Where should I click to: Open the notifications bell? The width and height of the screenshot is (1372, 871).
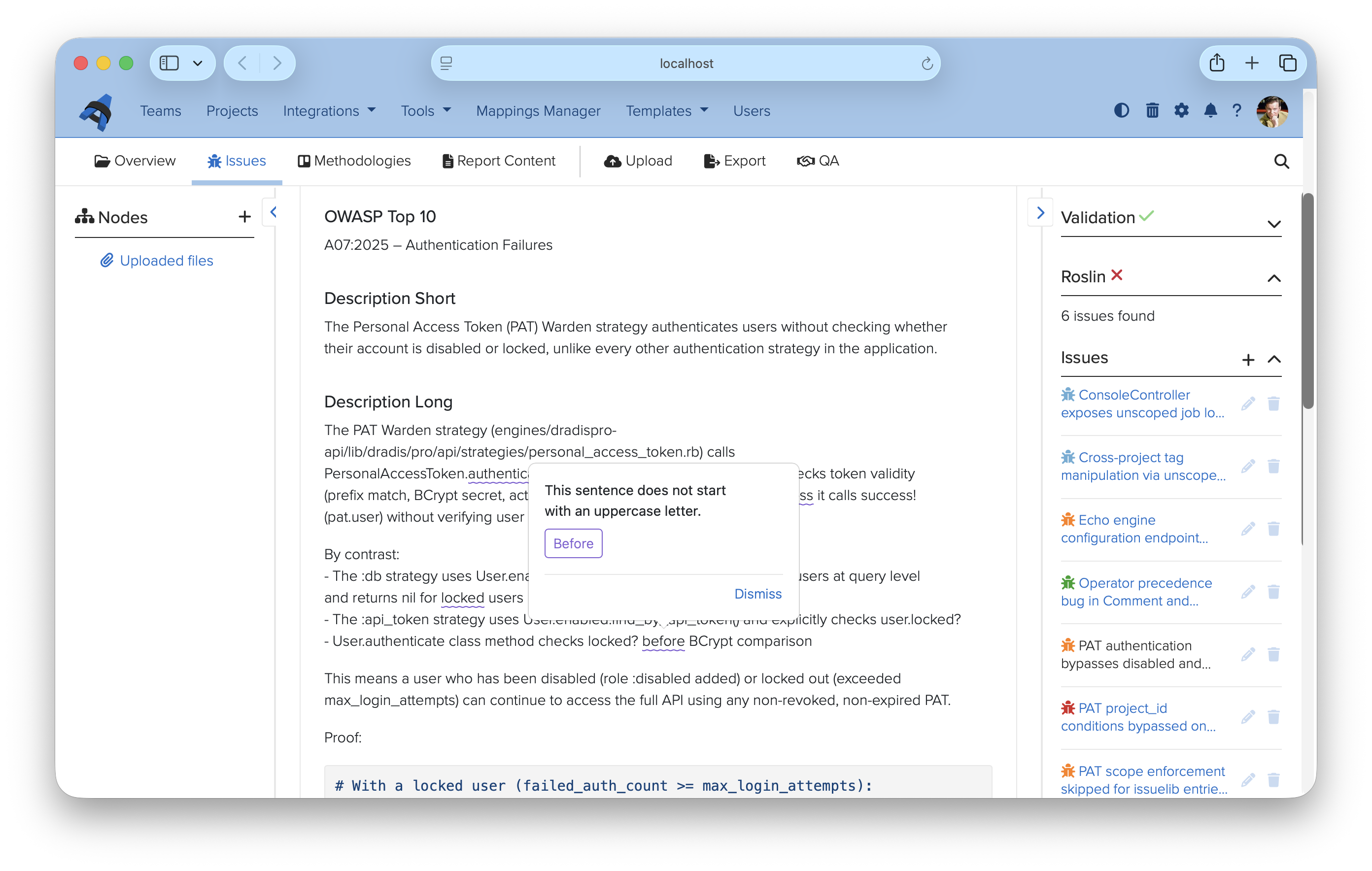[x=1210, y=110]
